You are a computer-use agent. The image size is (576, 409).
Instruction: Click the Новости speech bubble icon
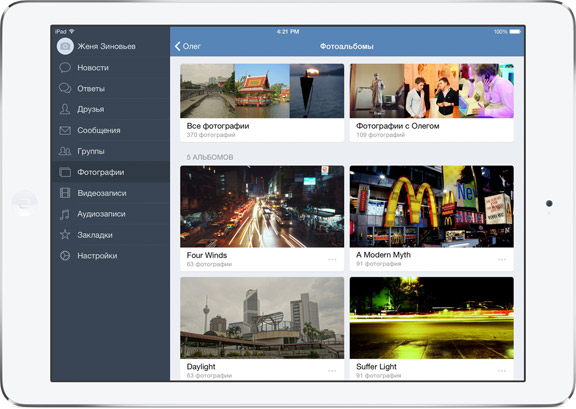65,67
